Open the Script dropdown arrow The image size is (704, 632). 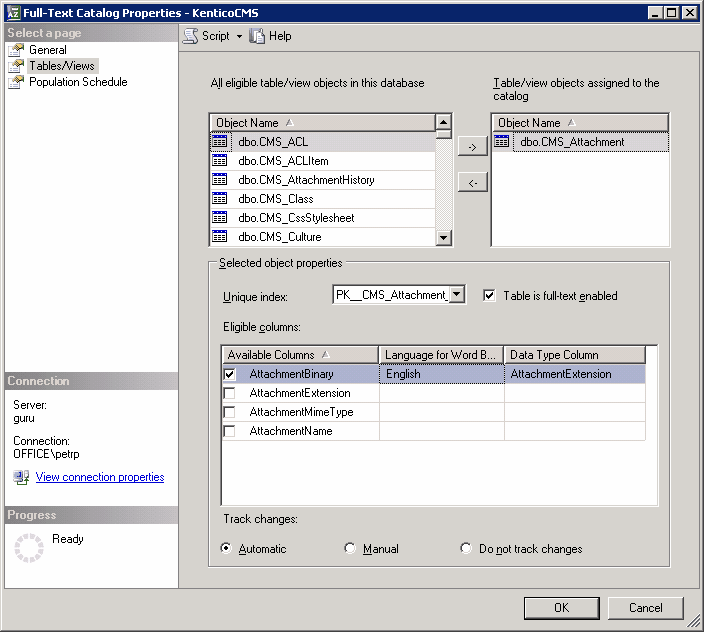click(x=239, y=36)
